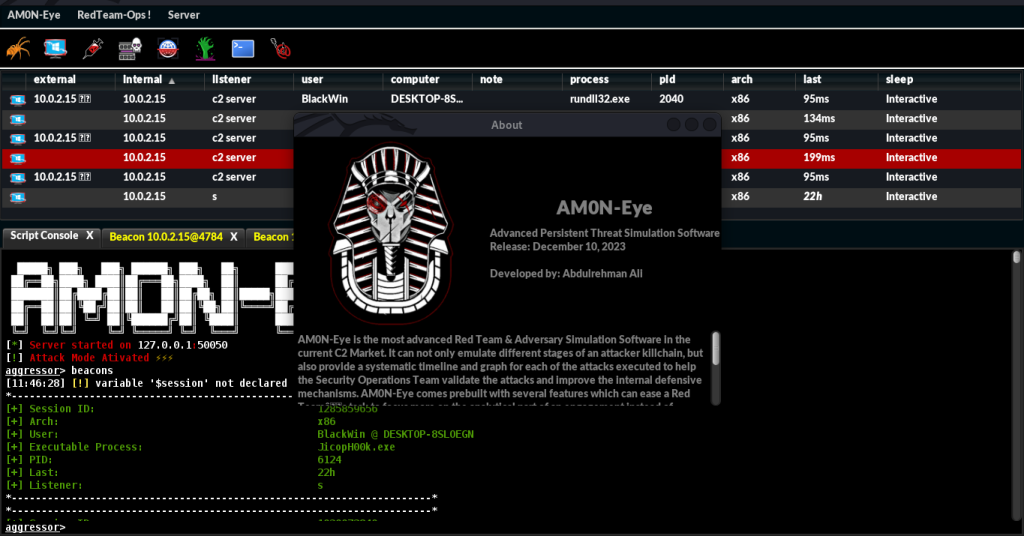Click the 127.0.0.1:50050 server address
This screenshot has height=536, width=1024.
[182, 345]
